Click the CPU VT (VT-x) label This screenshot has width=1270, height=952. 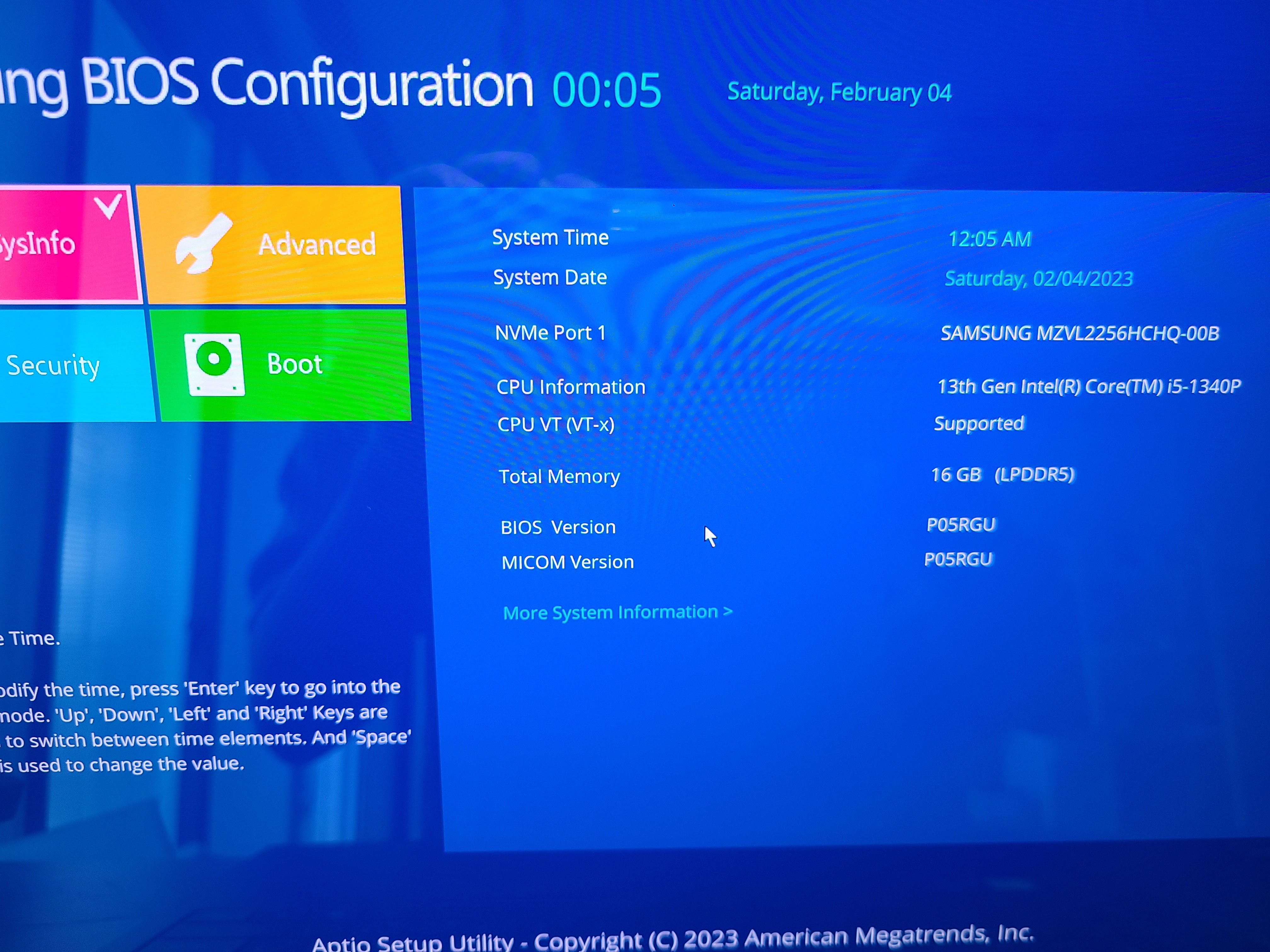pos(556,425)
